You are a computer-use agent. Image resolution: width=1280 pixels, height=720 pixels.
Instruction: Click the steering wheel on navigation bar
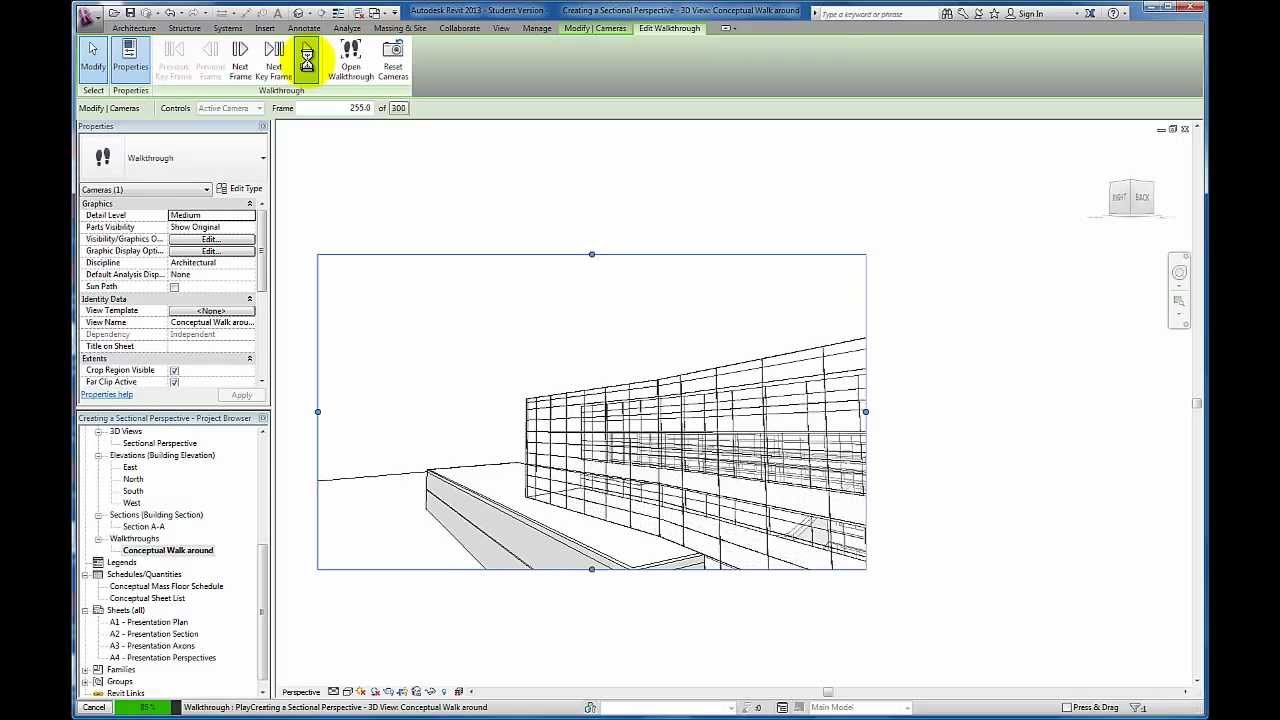pos(1179,272)
